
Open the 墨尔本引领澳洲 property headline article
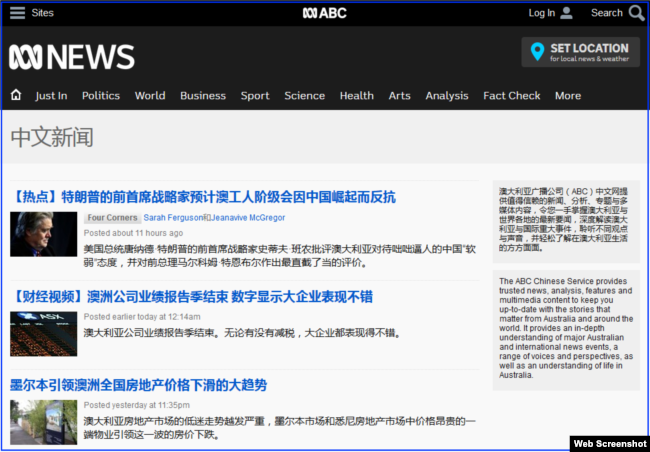(x=138, y=385)
